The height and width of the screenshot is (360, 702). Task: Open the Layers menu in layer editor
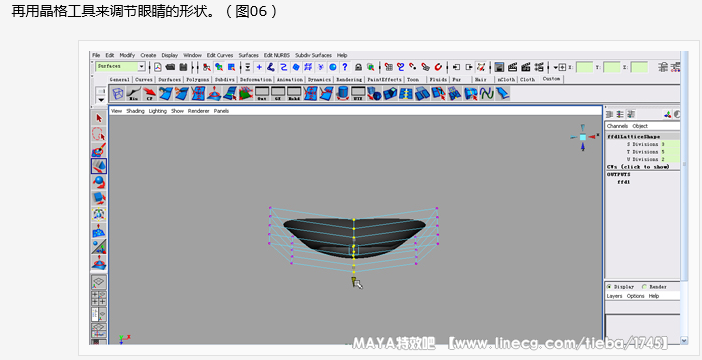pos(614,296)
